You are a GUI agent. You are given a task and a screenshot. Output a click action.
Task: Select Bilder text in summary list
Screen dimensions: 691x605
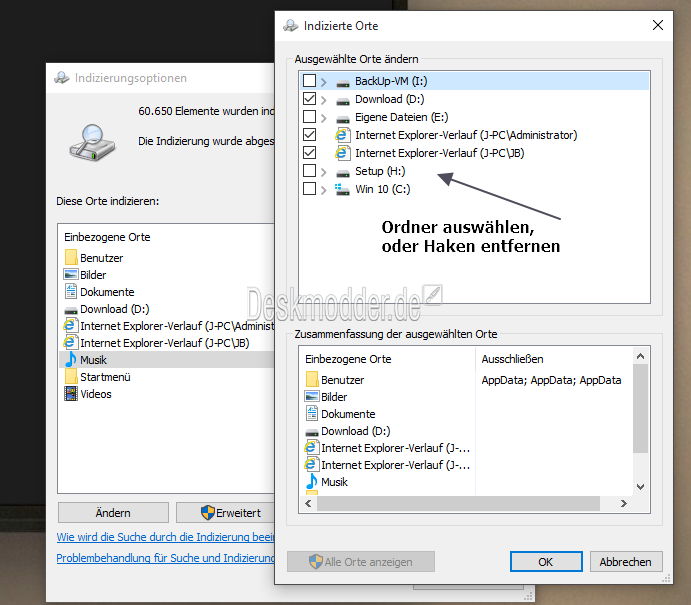pos(334,397)
